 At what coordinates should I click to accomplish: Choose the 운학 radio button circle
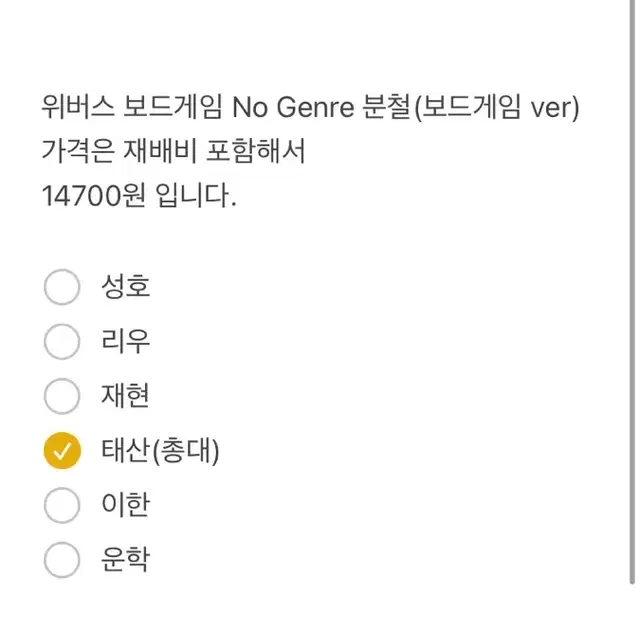pos(62,559)
